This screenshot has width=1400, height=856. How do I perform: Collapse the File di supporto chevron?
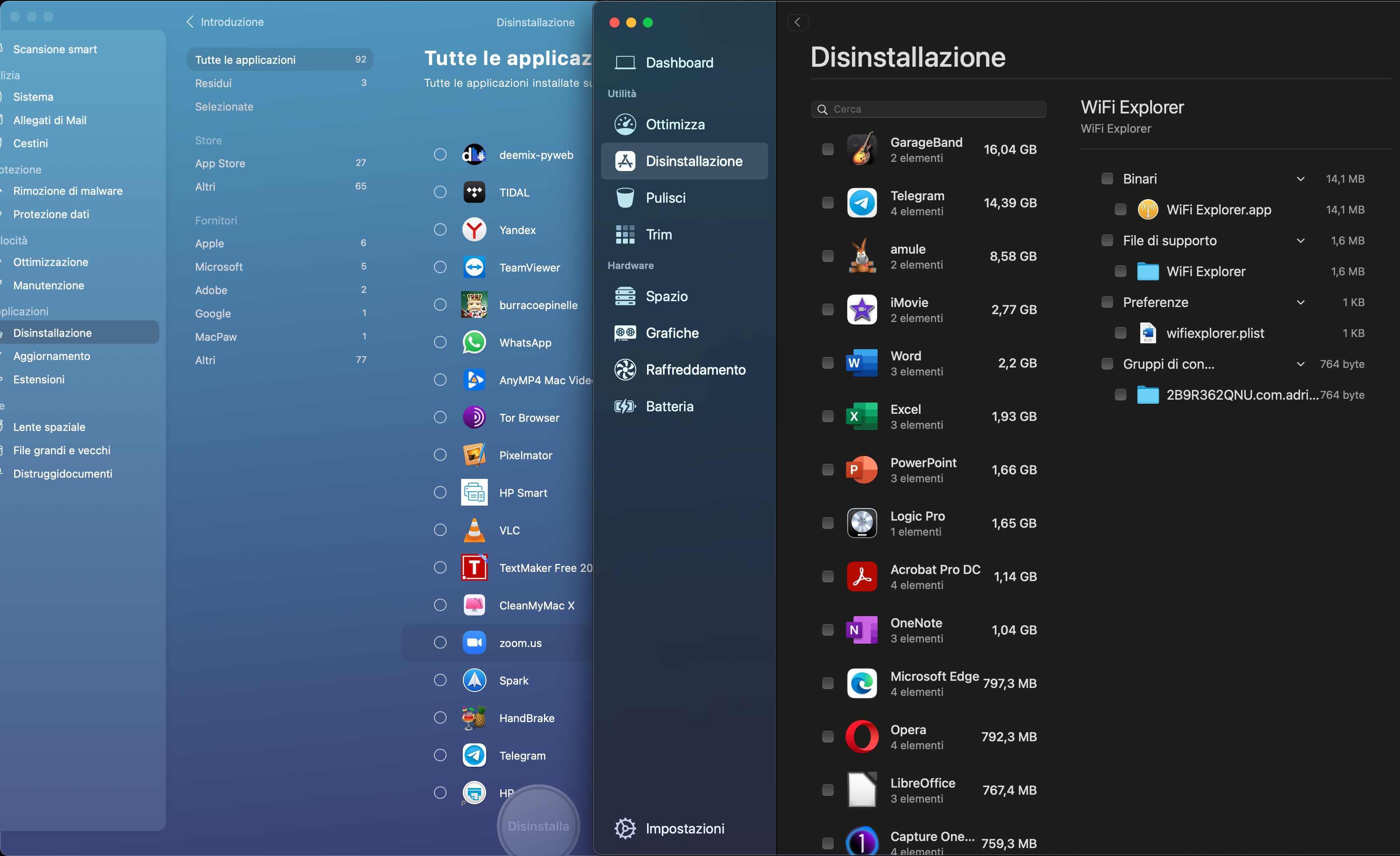point(1301,241)
